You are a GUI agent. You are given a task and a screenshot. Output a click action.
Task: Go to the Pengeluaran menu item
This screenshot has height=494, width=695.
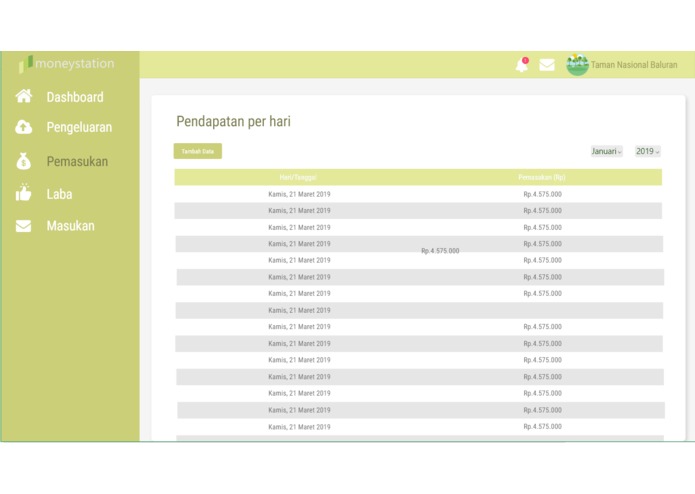(79, 127)
